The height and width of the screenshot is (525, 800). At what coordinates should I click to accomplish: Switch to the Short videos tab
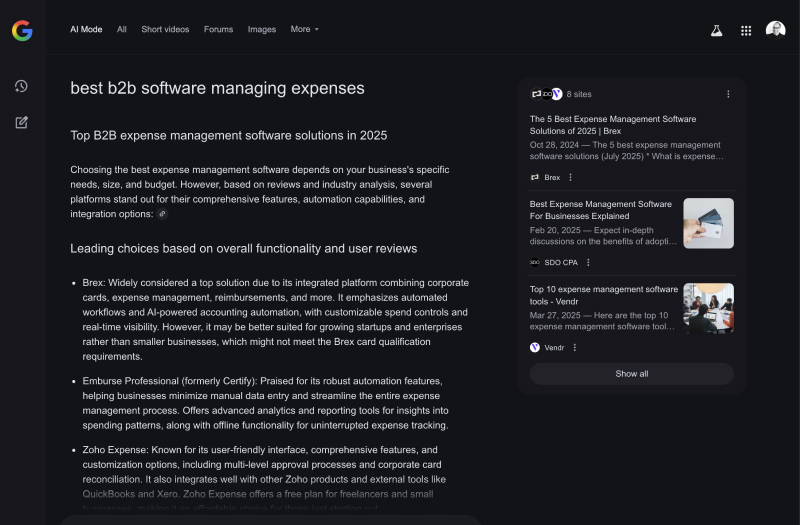[165, 29]
